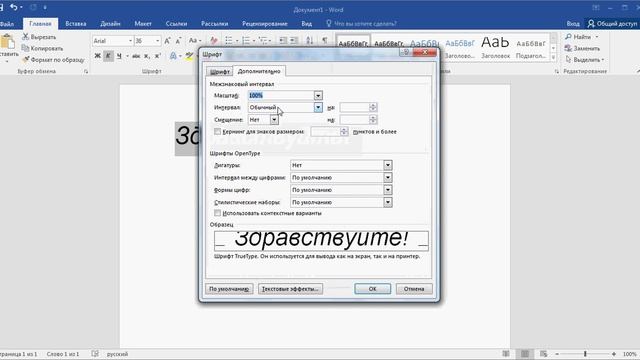Decrease font size with shrink-font icon

(x=178, y=40)
